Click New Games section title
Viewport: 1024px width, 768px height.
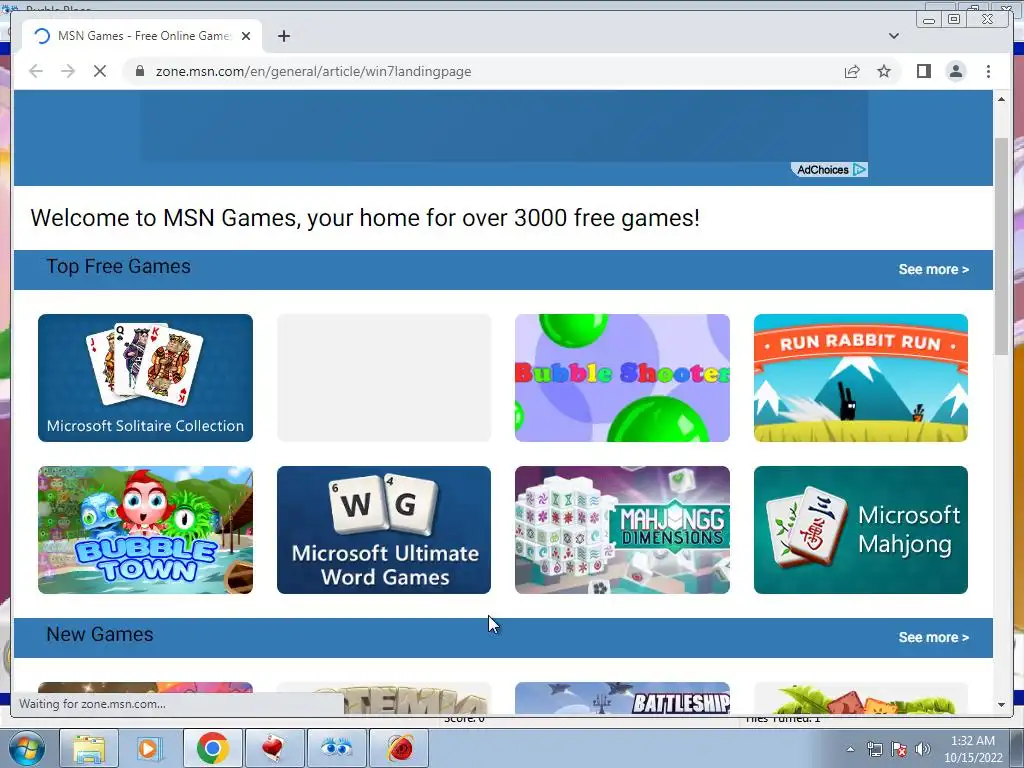[99, 634]
